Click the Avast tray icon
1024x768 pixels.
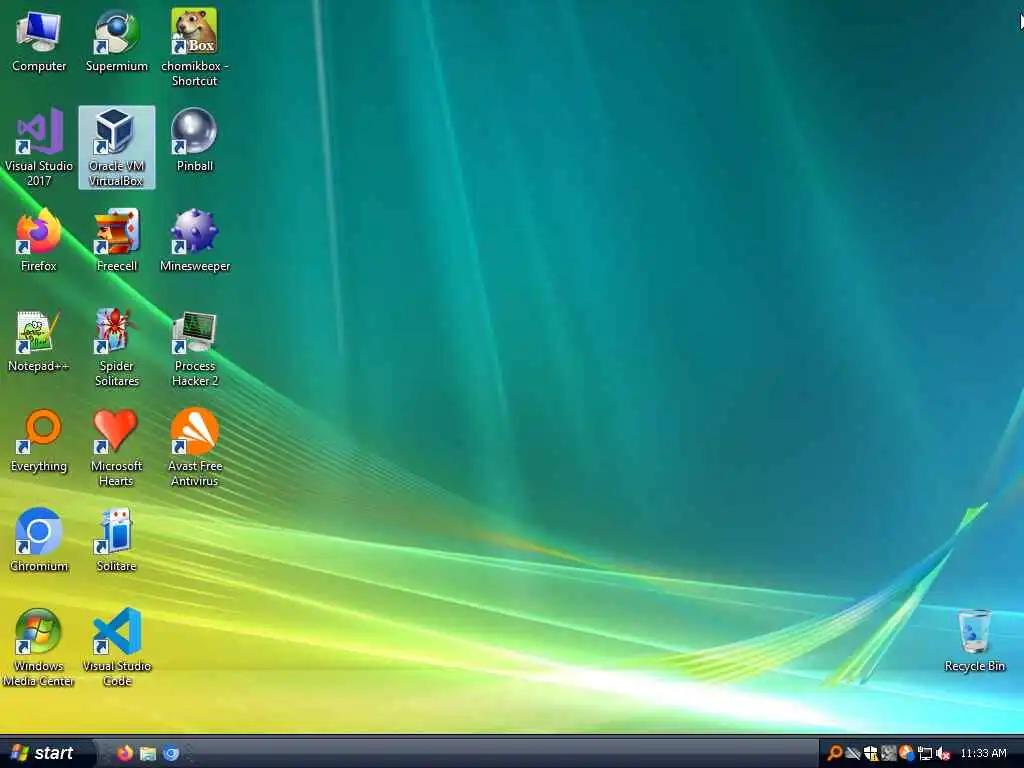click(906, 753)
